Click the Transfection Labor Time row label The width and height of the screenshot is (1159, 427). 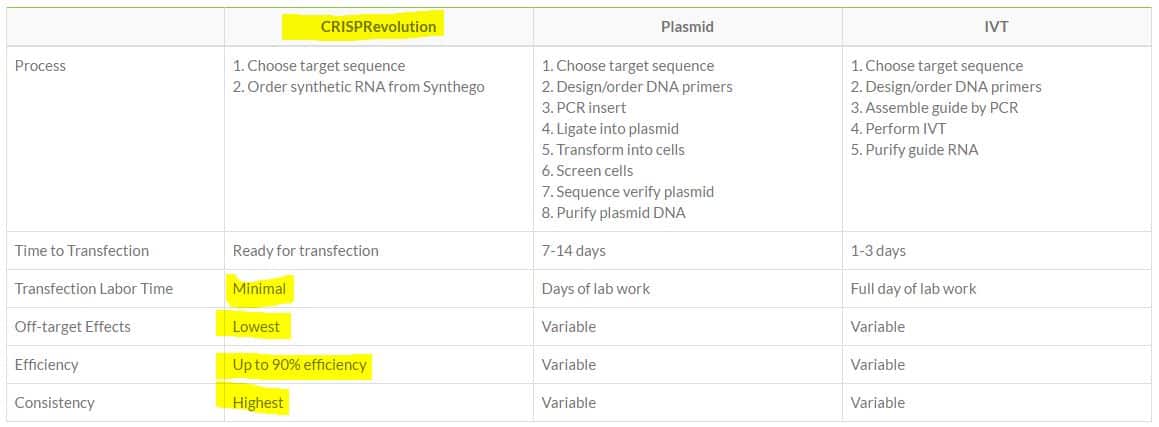[93, 289]
